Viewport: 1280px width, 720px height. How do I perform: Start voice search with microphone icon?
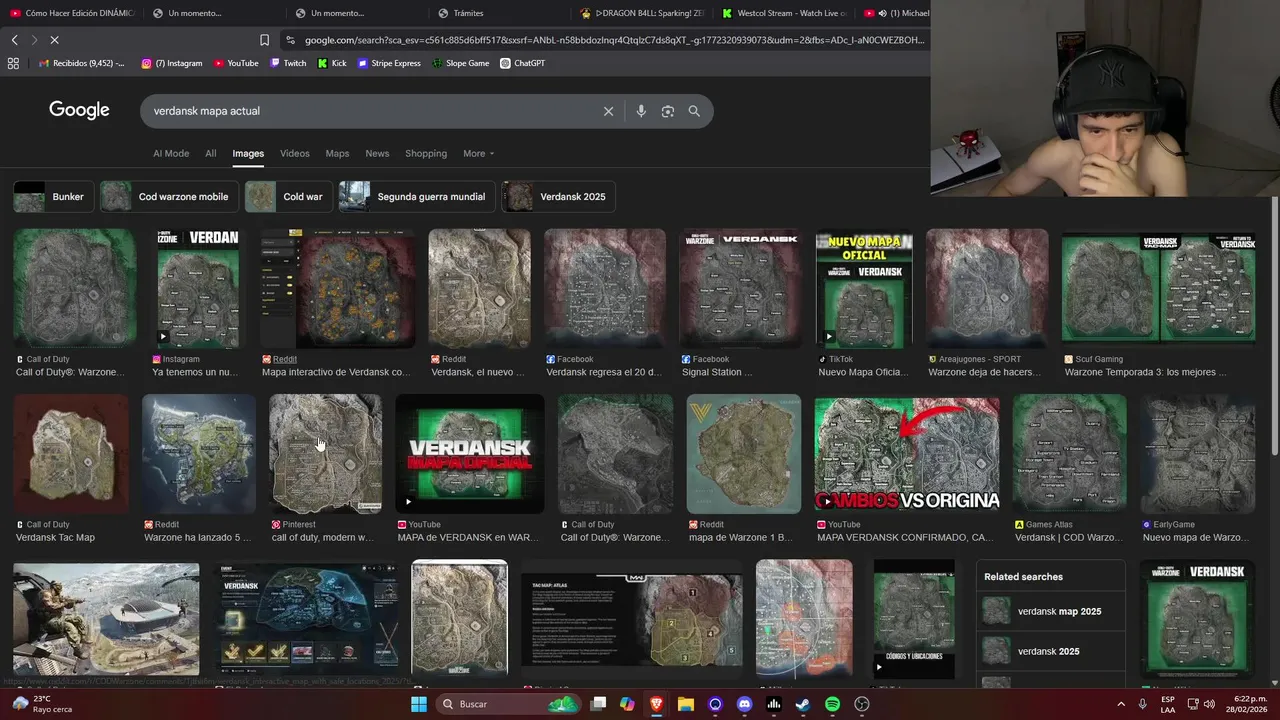tap(641, 111)
